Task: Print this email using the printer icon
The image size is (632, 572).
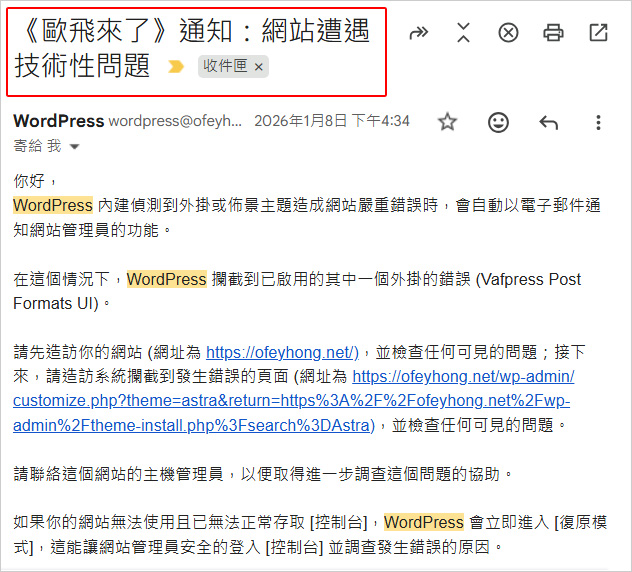Action: coord(553,33)
